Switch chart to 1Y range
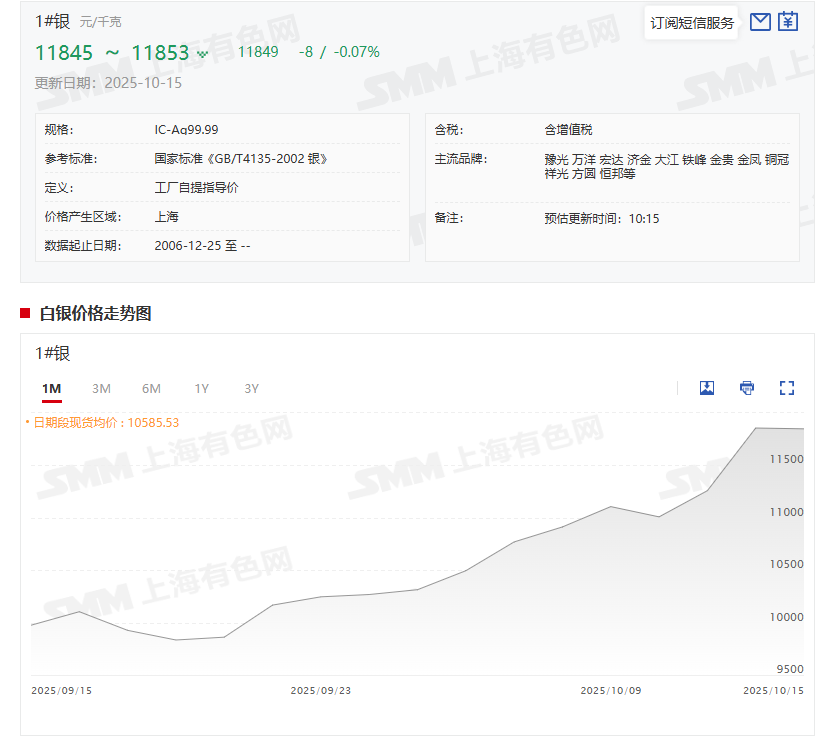 pyautogui.click(x=202, y=388)
